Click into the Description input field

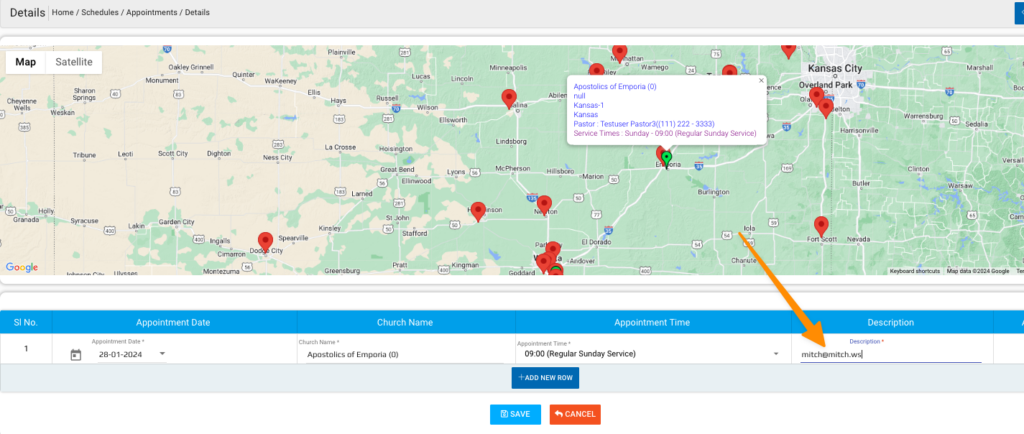[x=891, y=354]
